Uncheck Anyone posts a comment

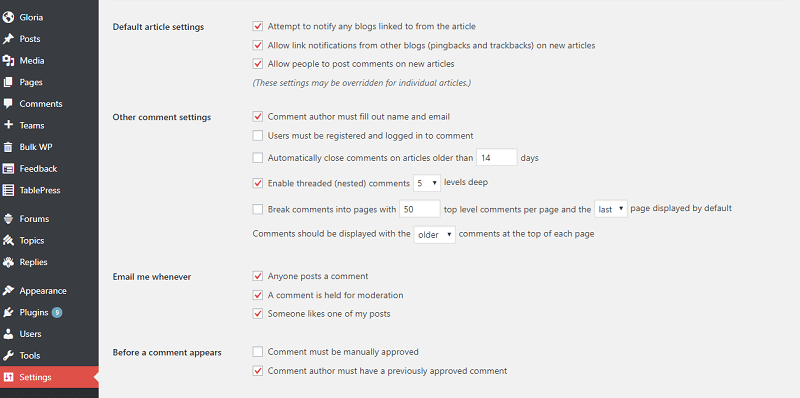pos(258,276)
